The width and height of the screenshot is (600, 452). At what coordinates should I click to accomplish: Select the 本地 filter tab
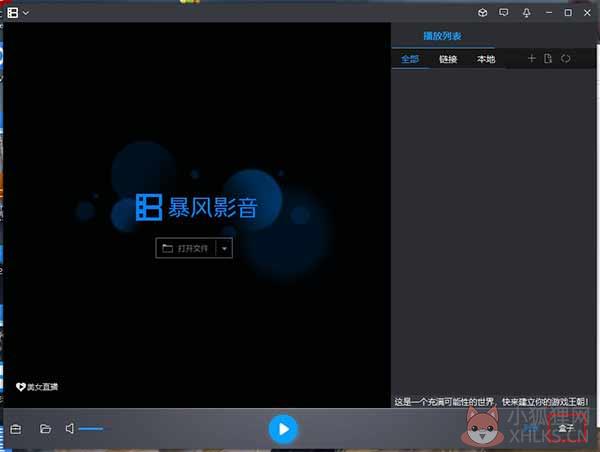(x=486, y=59)
